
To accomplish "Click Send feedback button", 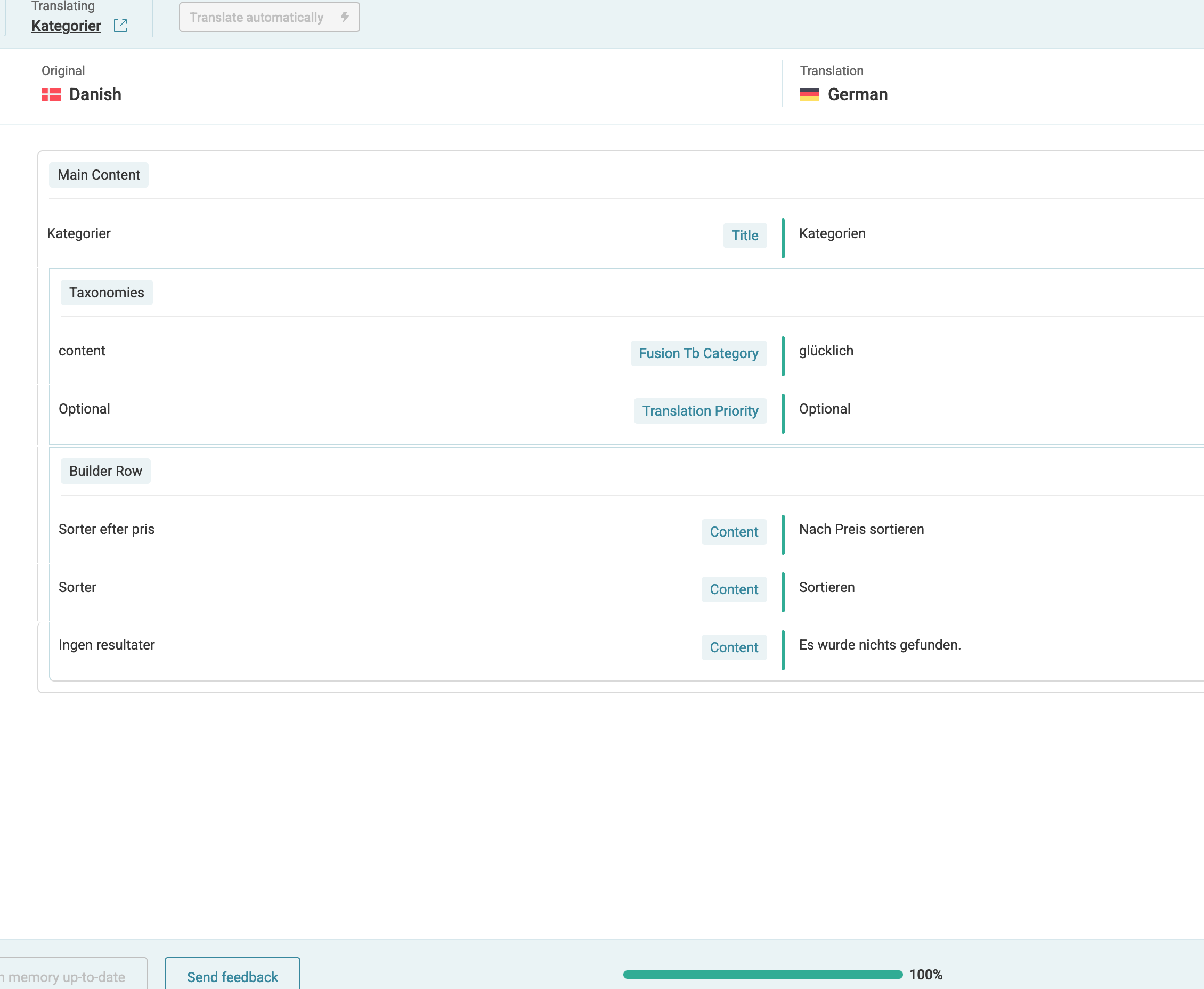I will 232,976.
